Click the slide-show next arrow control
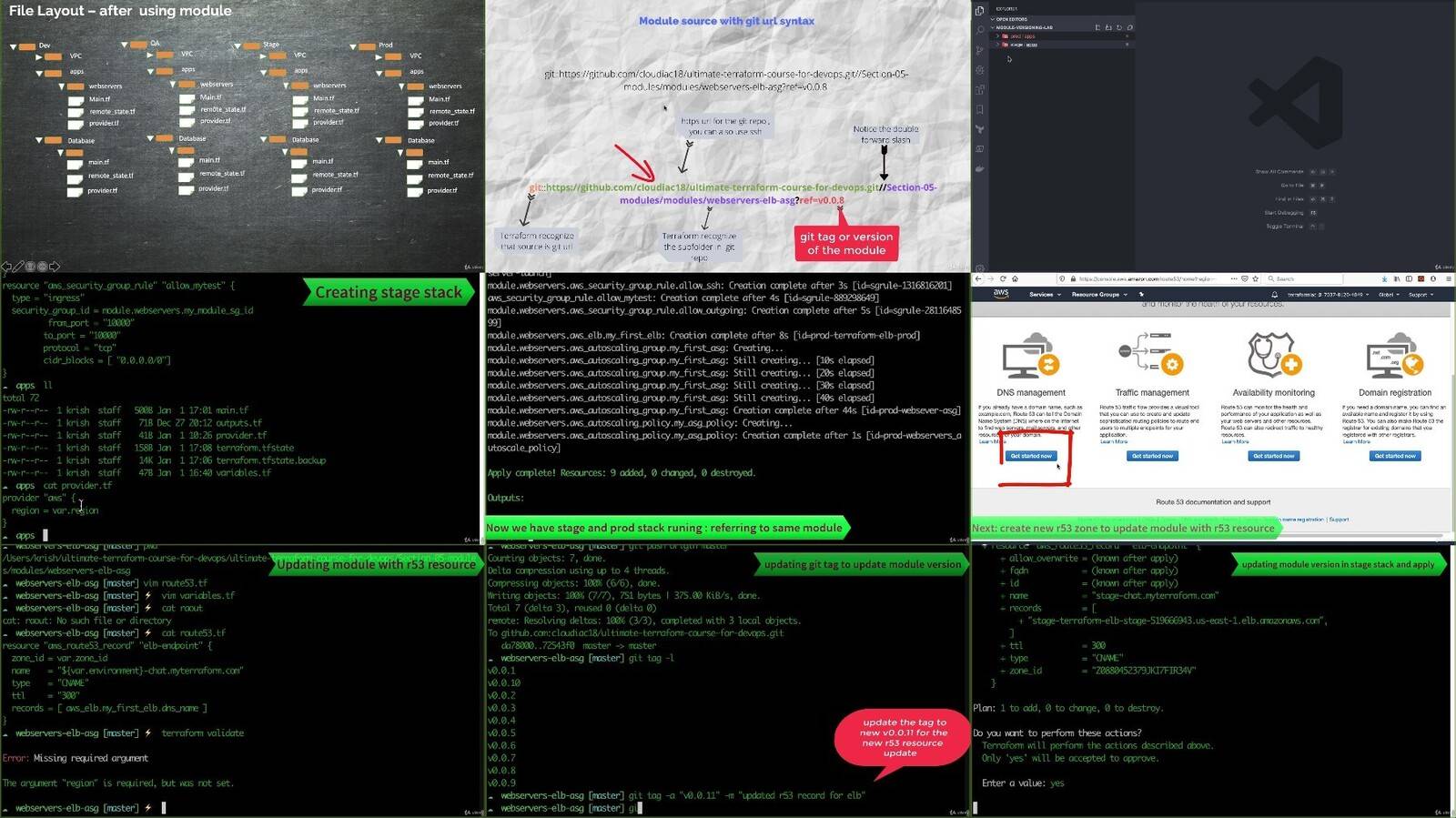The image size is (1456, 818). click(54, 267)
